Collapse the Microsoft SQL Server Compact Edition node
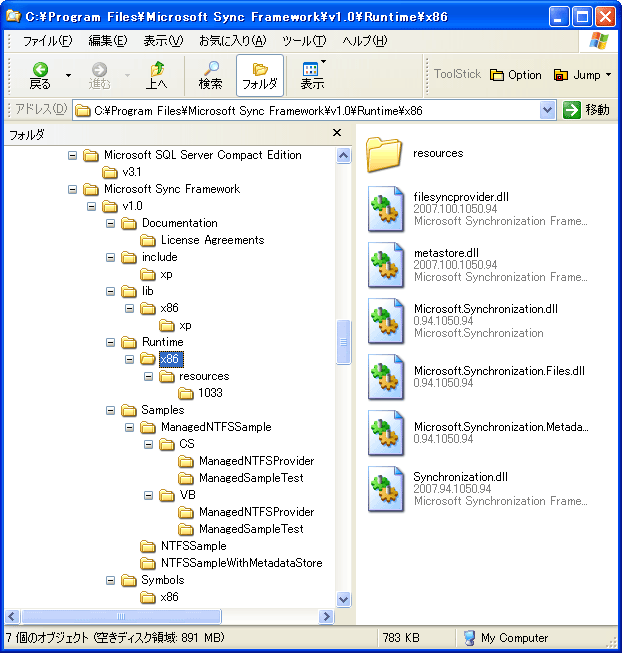622x653 pixels. click(72, 155)
